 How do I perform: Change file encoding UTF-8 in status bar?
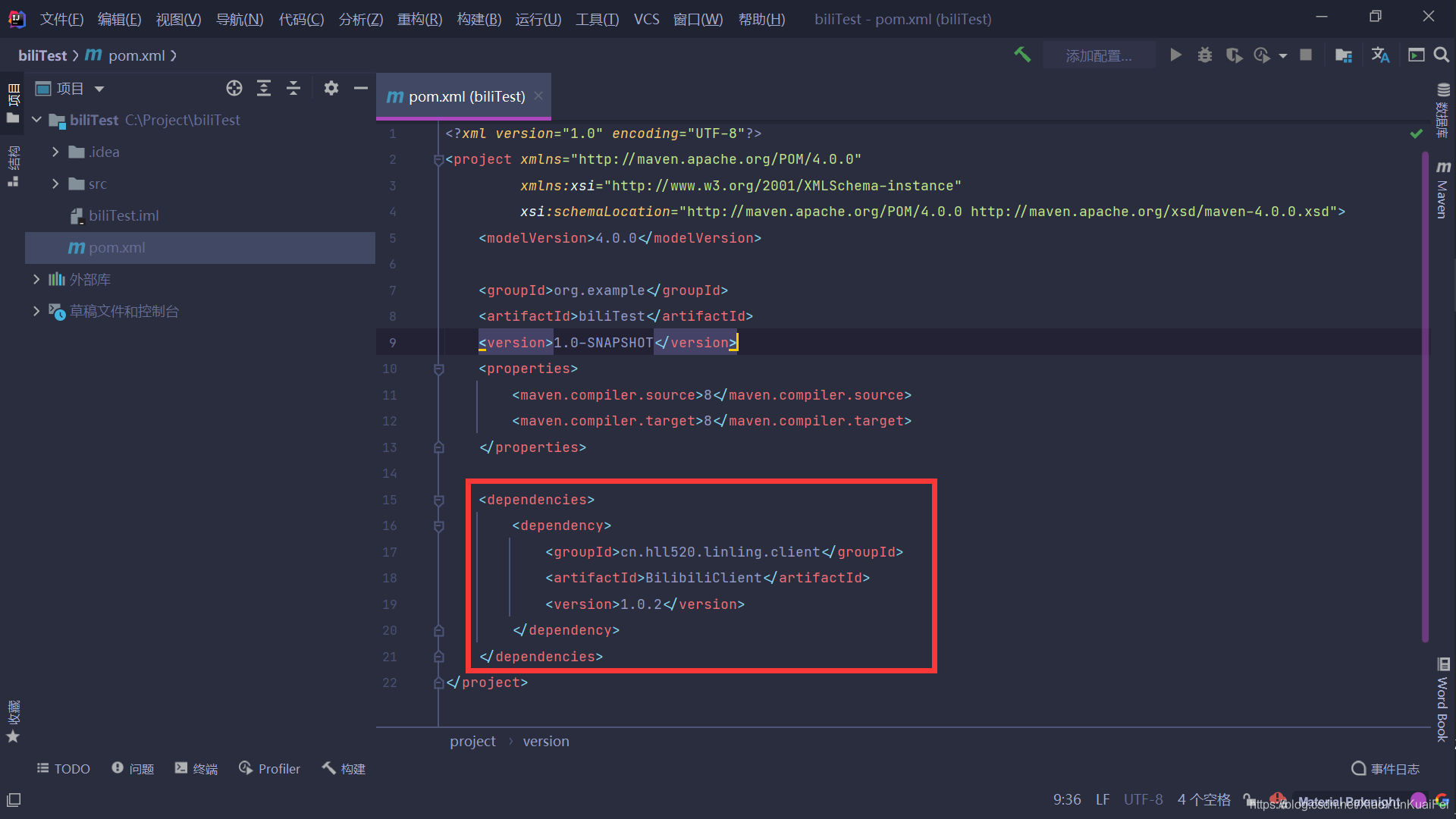[x=1143, y=799]
